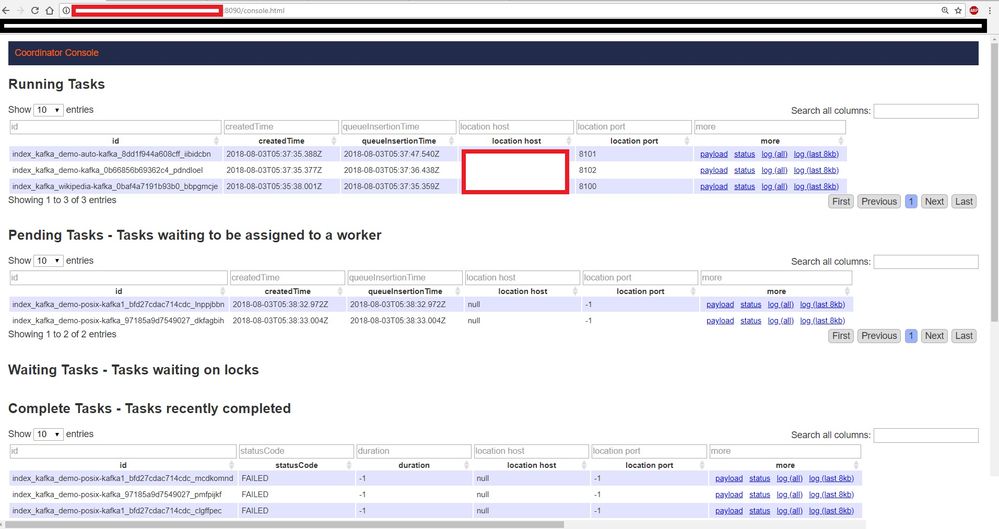Expand Complete Tasks show entries dropdown
This screenshot has width=999, height=529.
48,434
